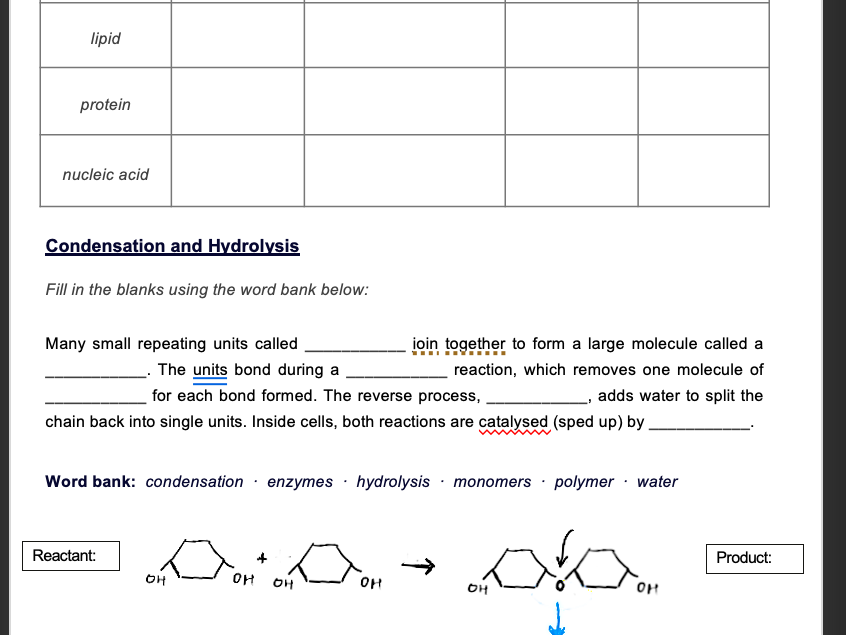This screenshot has width=846, height=635.
Task: Select the first reactant sugar ring drawing
Action: tap(200, 562)
